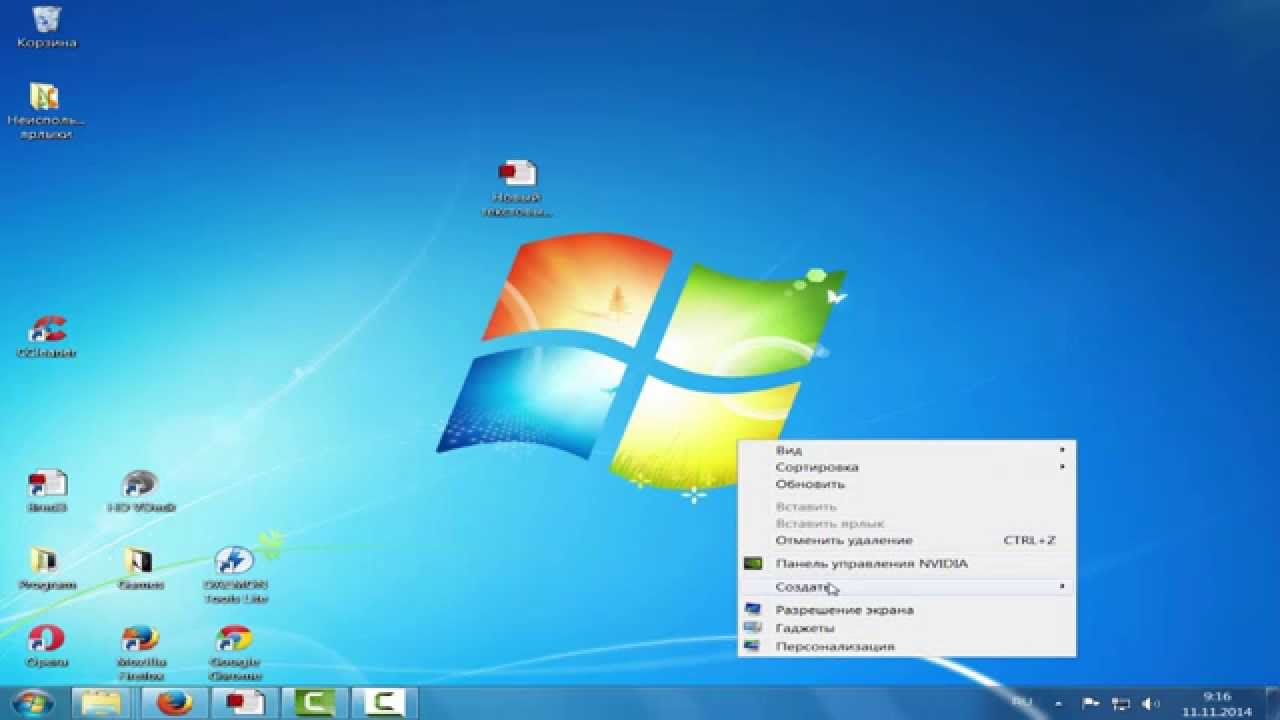Screen dimensions: 1280x720
Task: Select the Program folder on desktop
Action: [46, 569]
